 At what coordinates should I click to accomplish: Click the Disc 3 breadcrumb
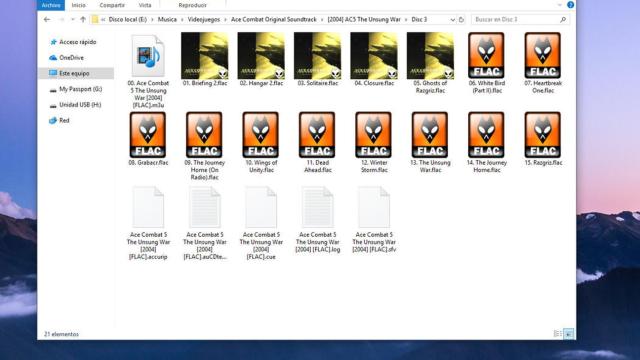[419, 19]
